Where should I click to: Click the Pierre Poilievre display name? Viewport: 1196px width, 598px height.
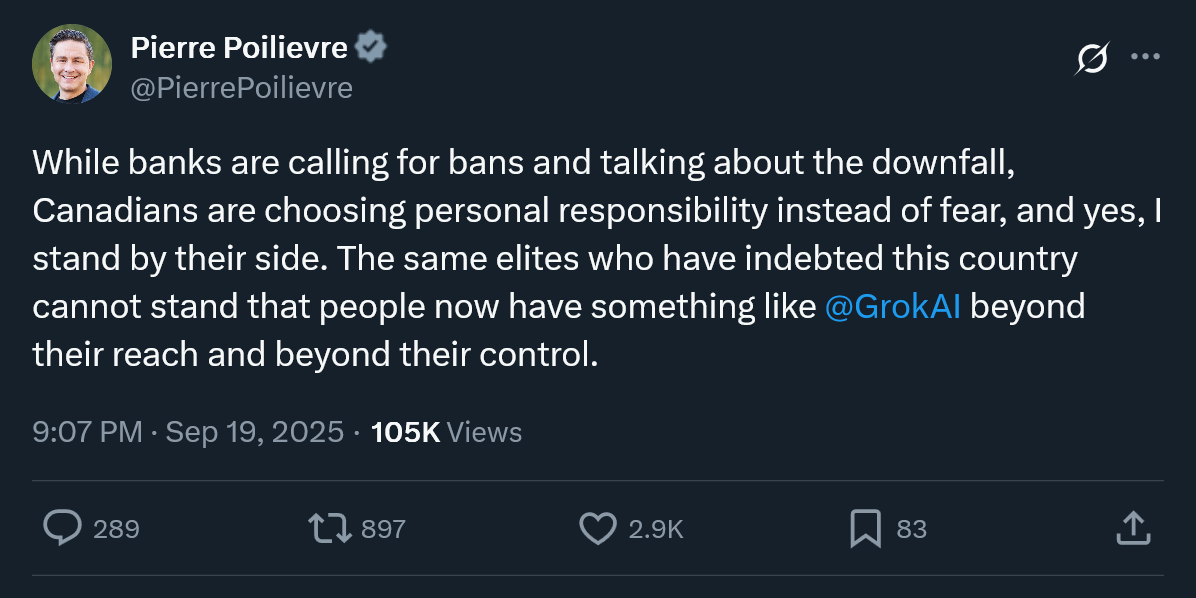[x=239, y=47]
